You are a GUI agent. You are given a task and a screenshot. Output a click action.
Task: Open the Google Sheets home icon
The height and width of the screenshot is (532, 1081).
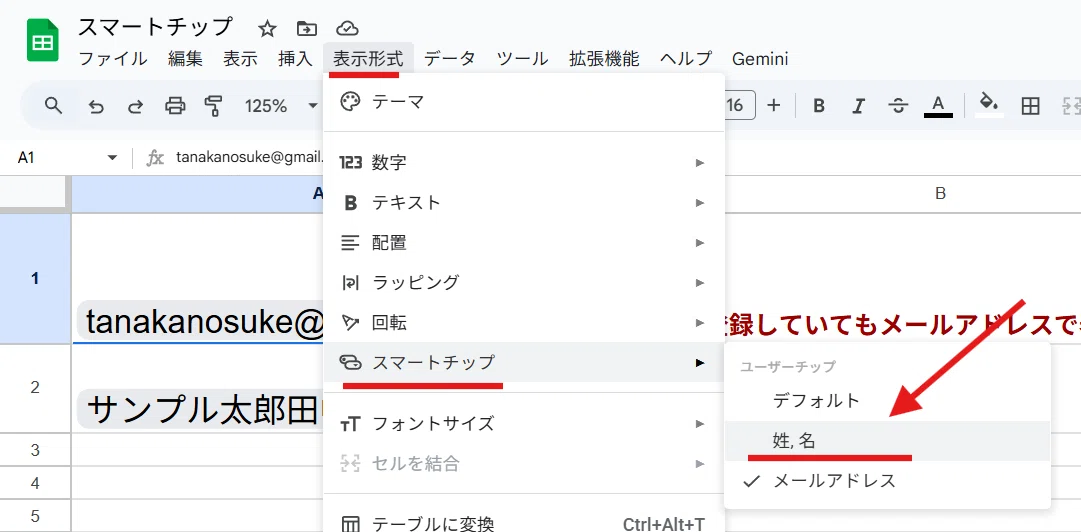tap(43, 41)
